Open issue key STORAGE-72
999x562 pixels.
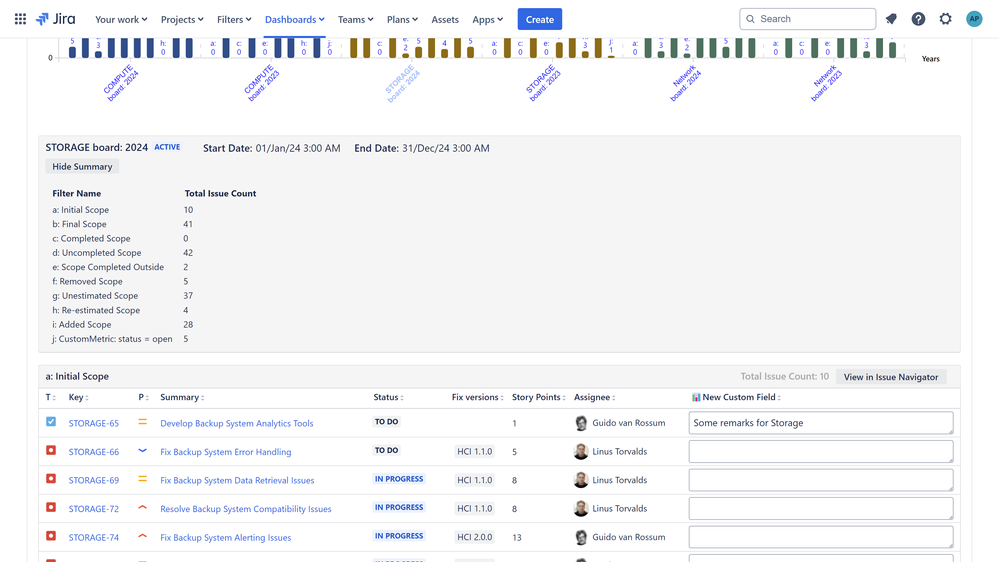94,508
